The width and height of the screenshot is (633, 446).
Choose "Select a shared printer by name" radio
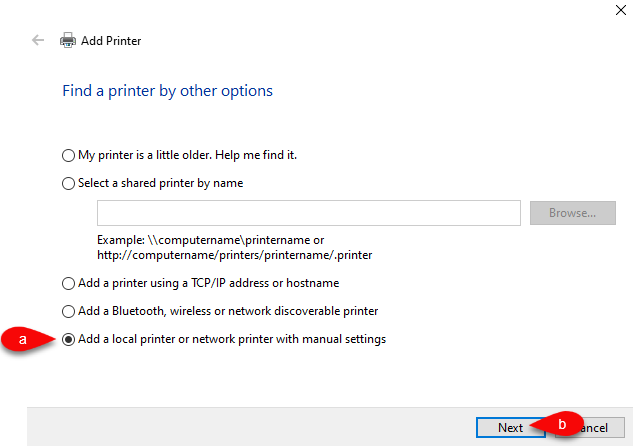(68, 184)
